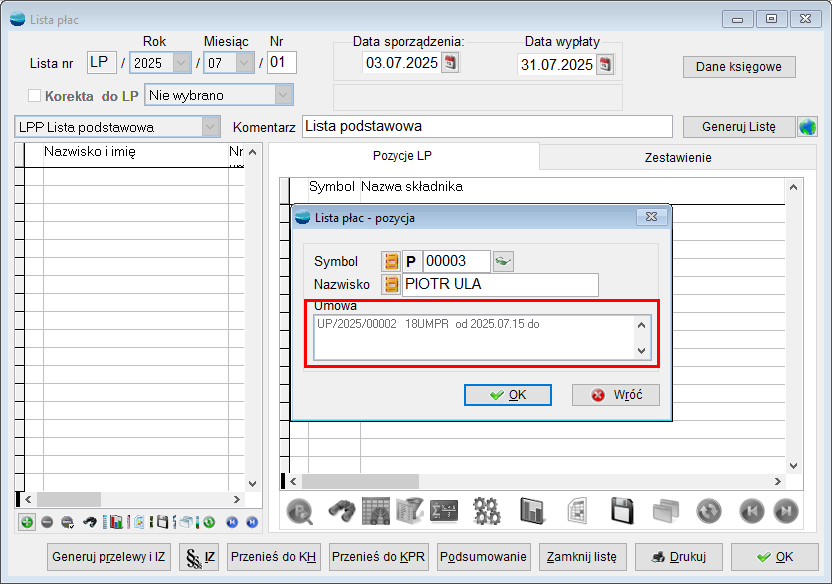Image resolution: width=832 pixels, height=584 pixels.
Task: Click the large floppy disk icon in positions toolbar
Action: pos(622,511)
